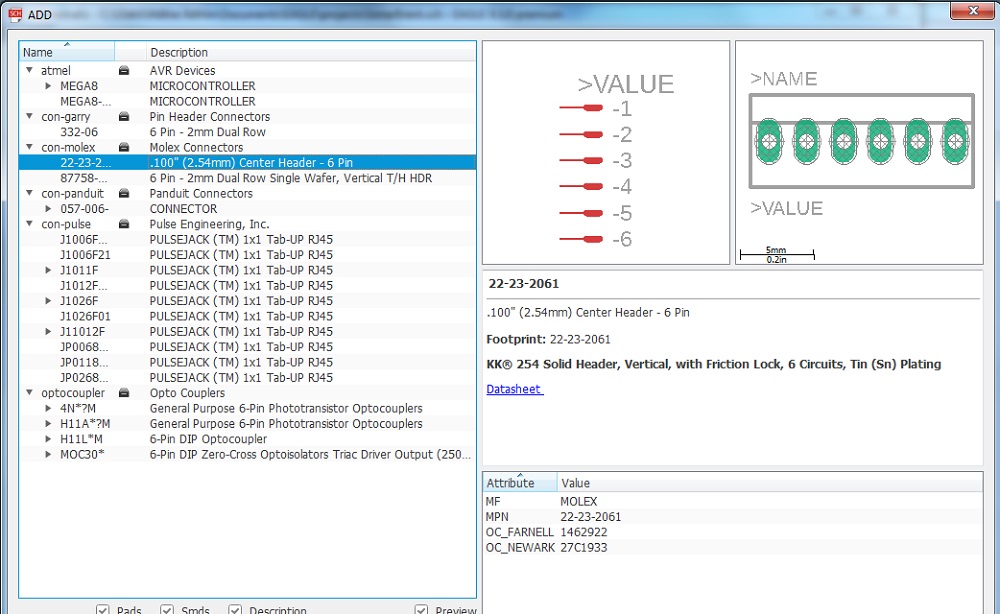This screenshot has height=614, width=1000.
Task: Click the Panduit Connectors description
Action: coord(201,193)
